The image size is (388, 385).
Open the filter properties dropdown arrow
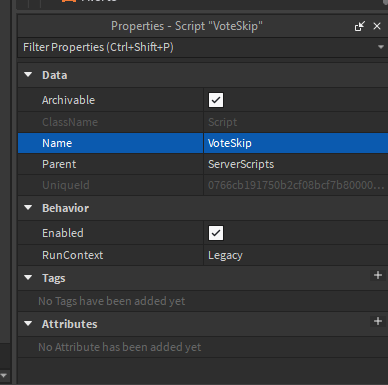coord(381,47)
